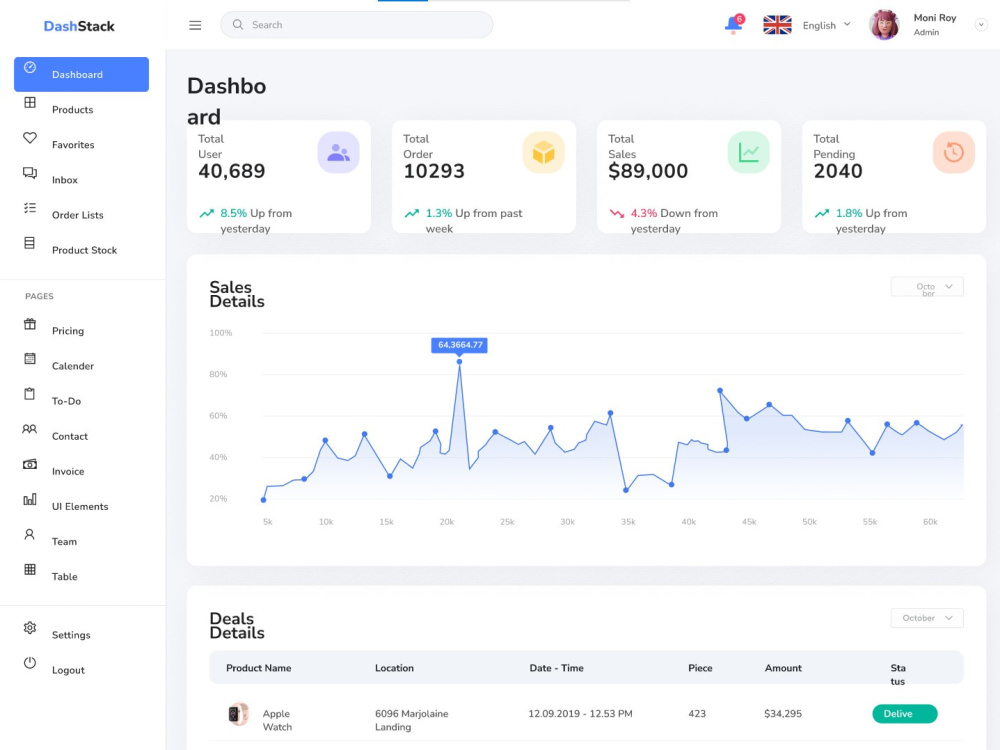The height and width of the screenshot is (750, 1000).
Task: Open the Favorites menu item
Action: [73, 145]
